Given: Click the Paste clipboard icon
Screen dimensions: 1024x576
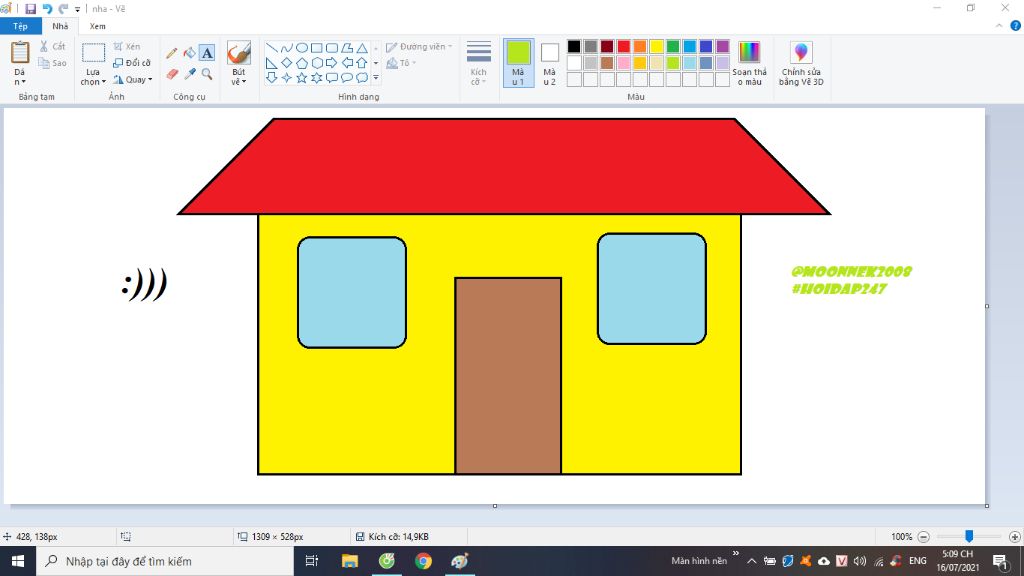Looking at the screenshot, I should click(x=20, y=53).
